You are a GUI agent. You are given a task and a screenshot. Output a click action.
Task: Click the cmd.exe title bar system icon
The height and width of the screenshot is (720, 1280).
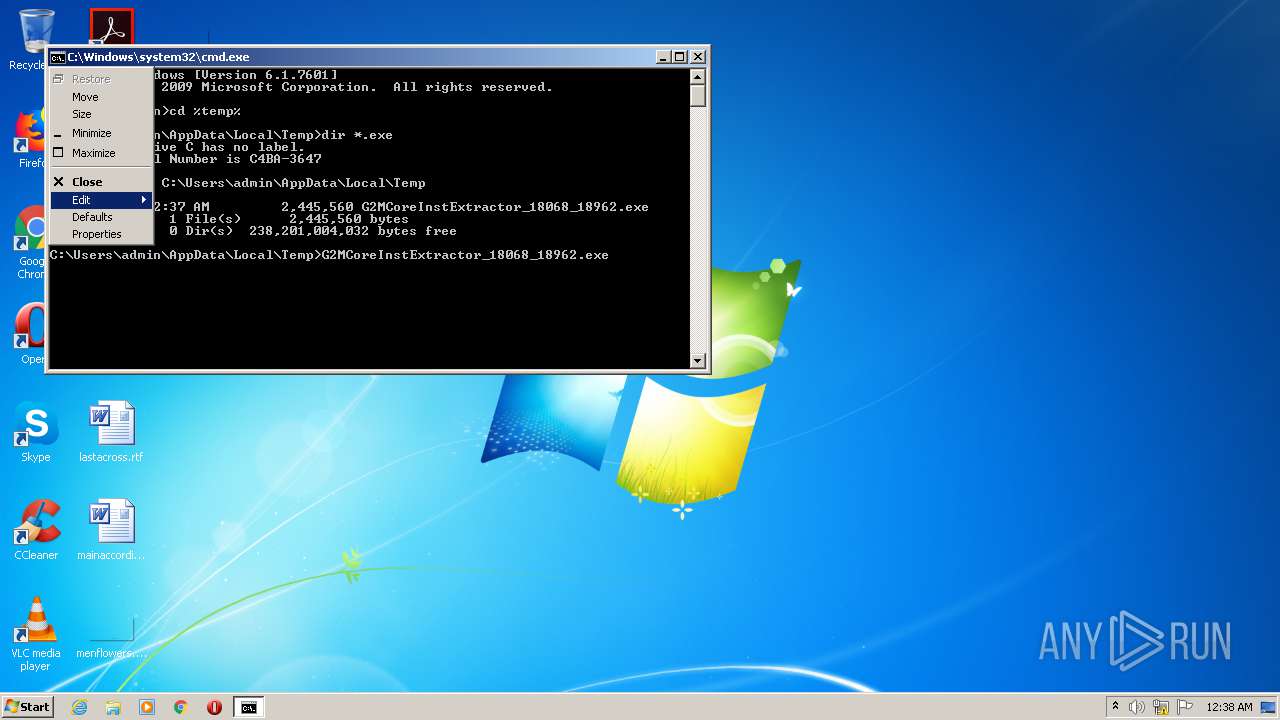point(58,57)
